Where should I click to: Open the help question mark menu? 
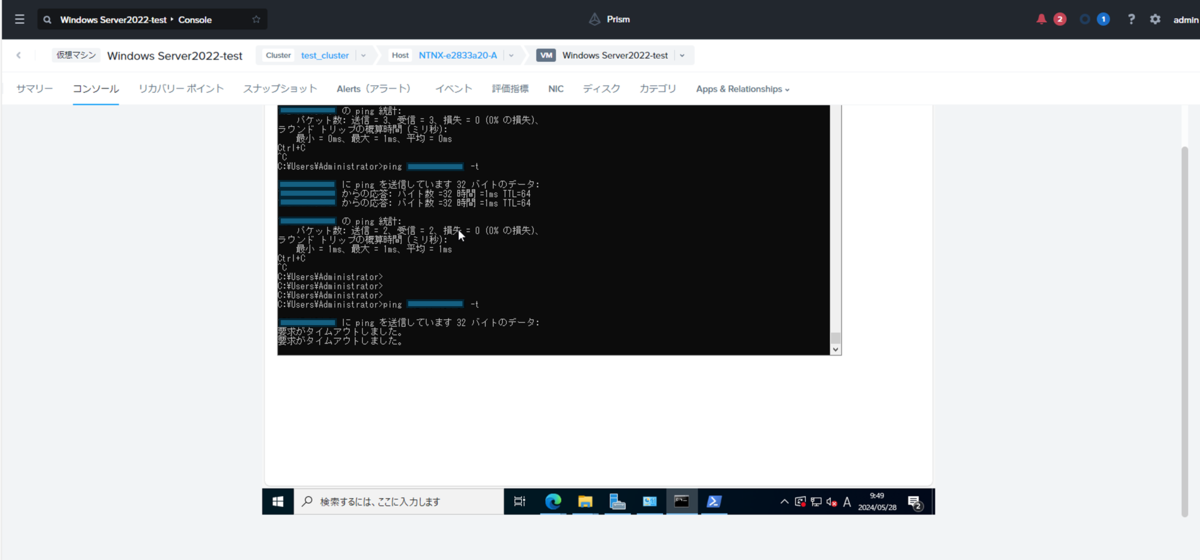coord(1131,19)
